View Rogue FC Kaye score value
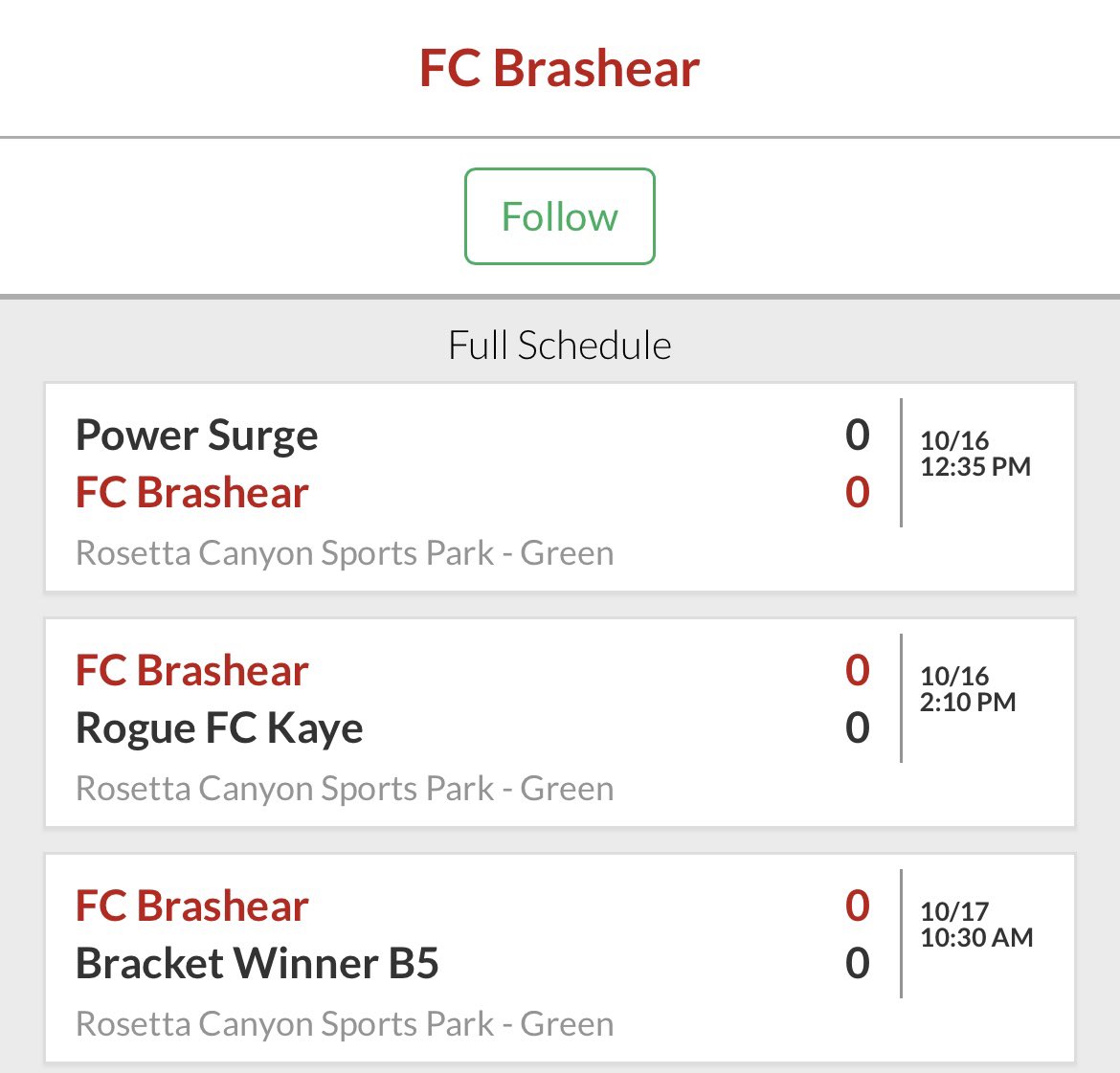1120x1073 pixels. tap(857, 728)
